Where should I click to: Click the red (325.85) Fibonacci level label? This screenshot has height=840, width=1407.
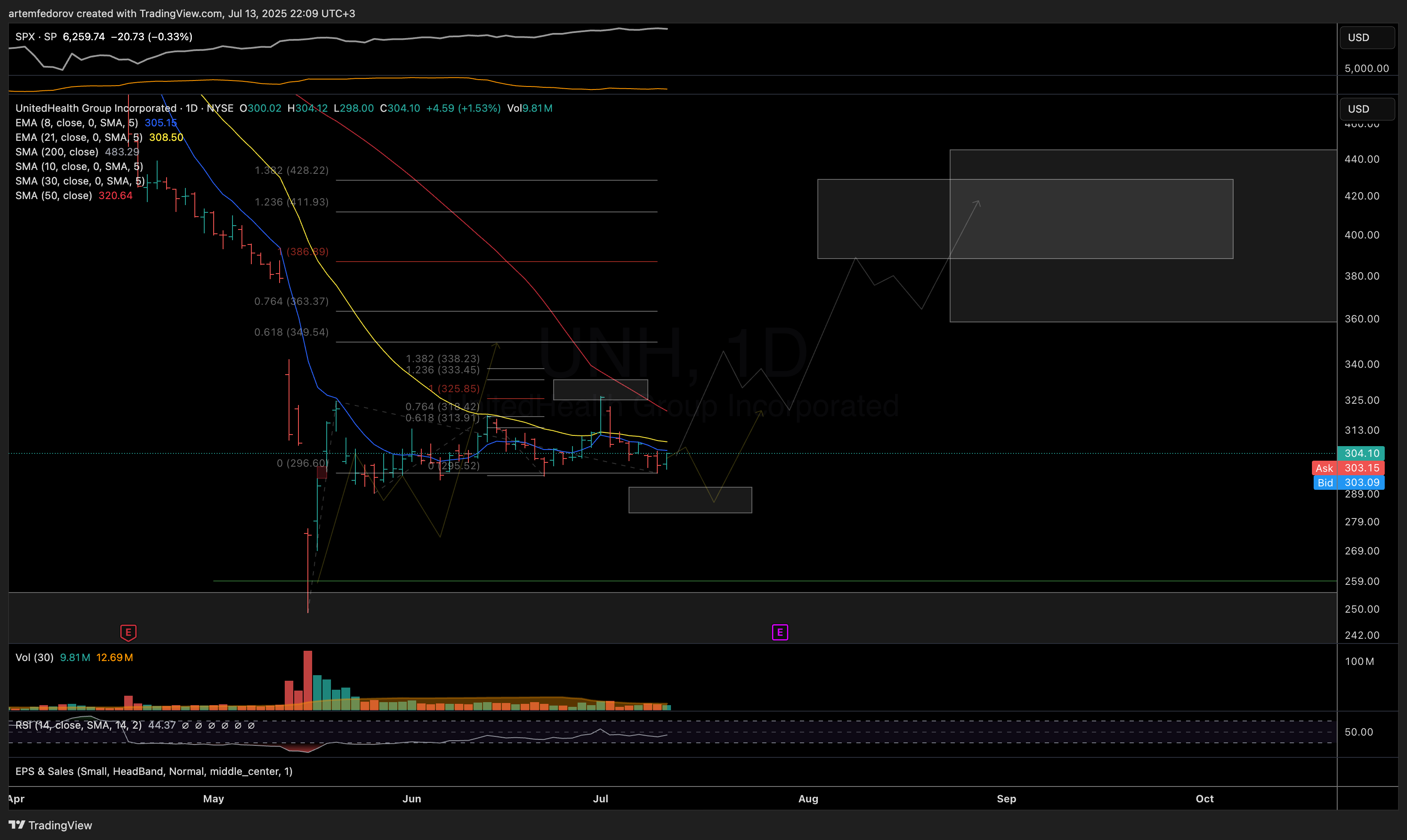(454, 389)
